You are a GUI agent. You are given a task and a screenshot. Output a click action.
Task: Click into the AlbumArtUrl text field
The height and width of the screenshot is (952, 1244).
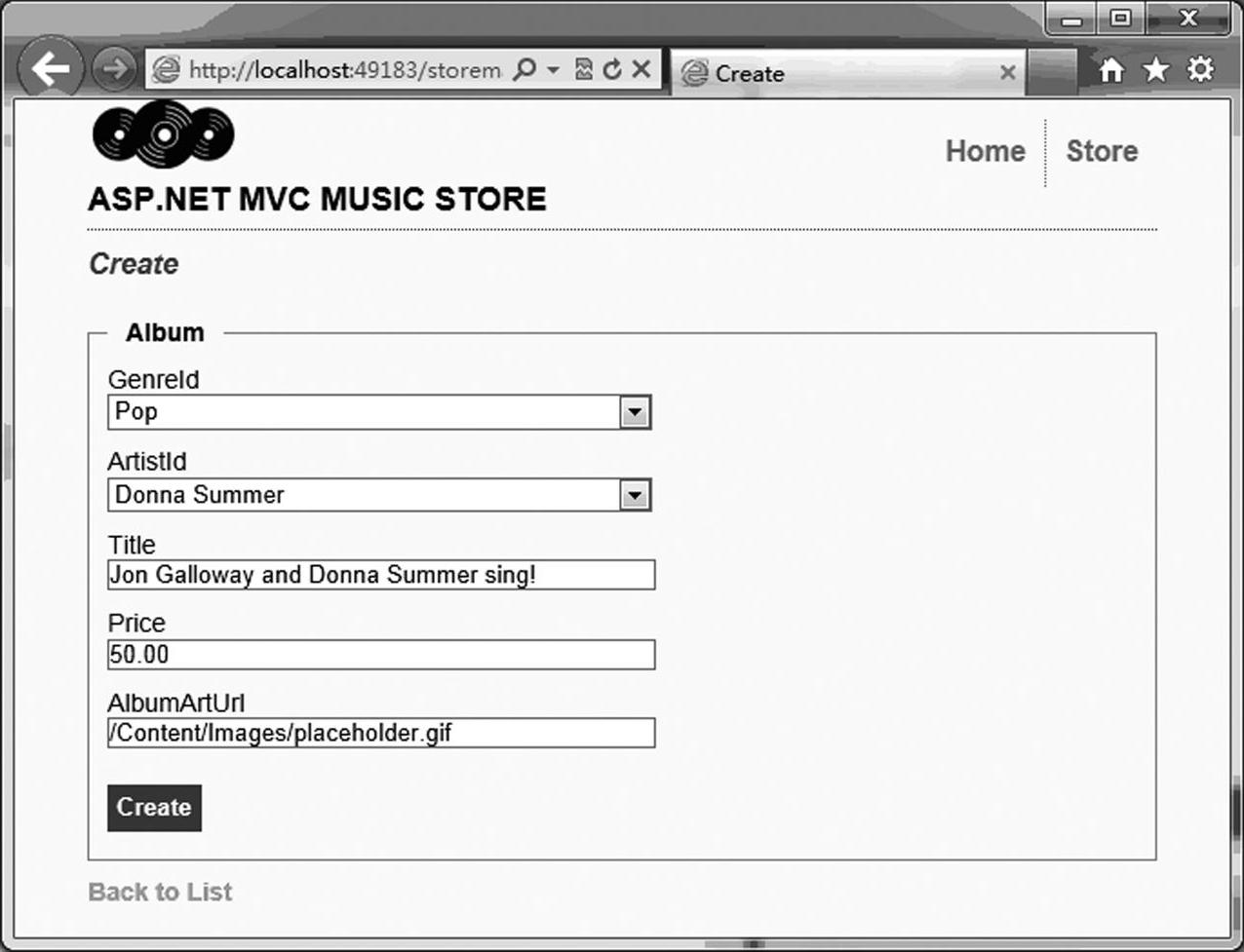click(x=381, y=733)
